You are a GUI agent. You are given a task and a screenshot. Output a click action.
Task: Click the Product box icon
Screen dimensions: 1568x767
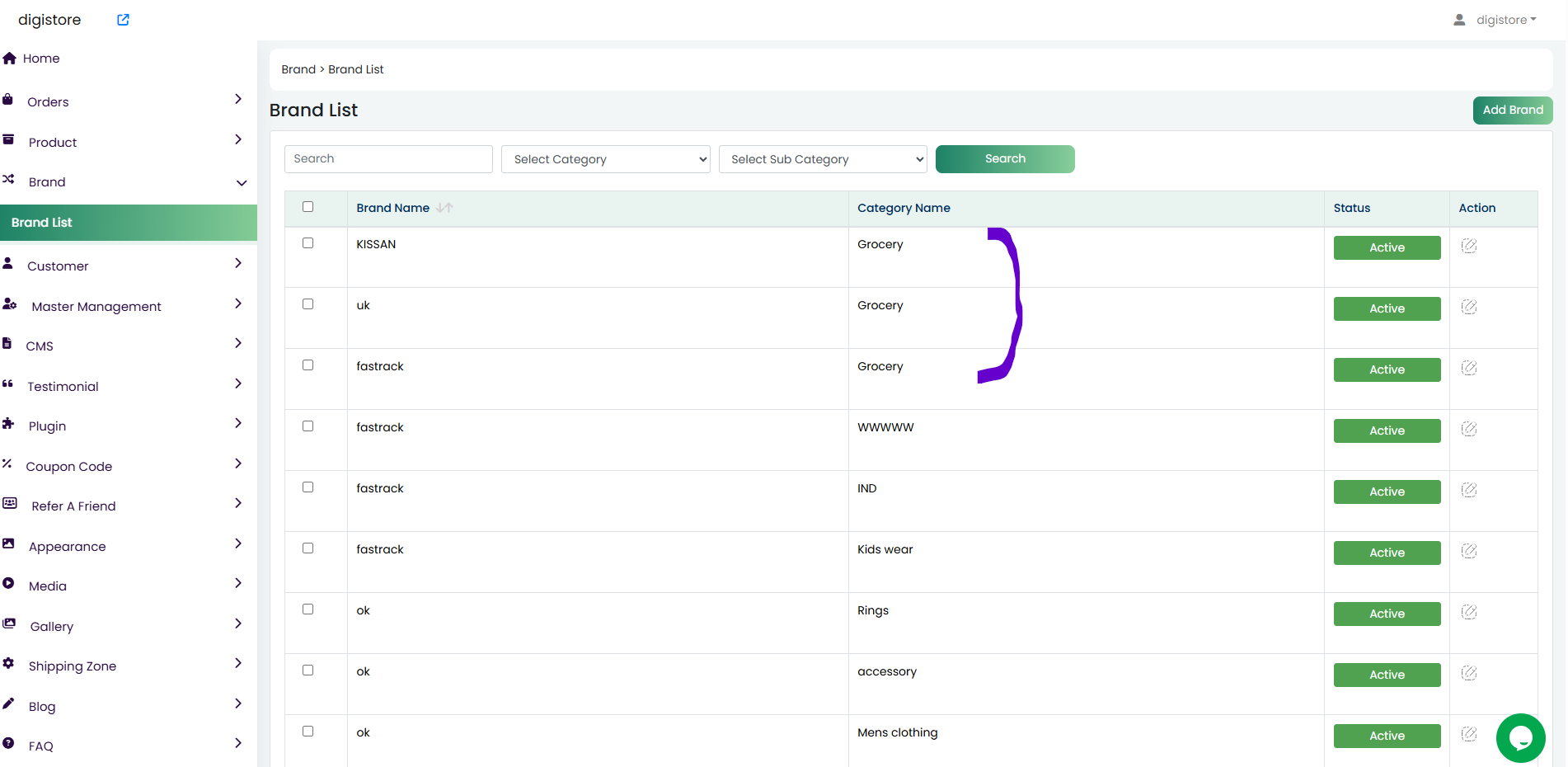8,140
